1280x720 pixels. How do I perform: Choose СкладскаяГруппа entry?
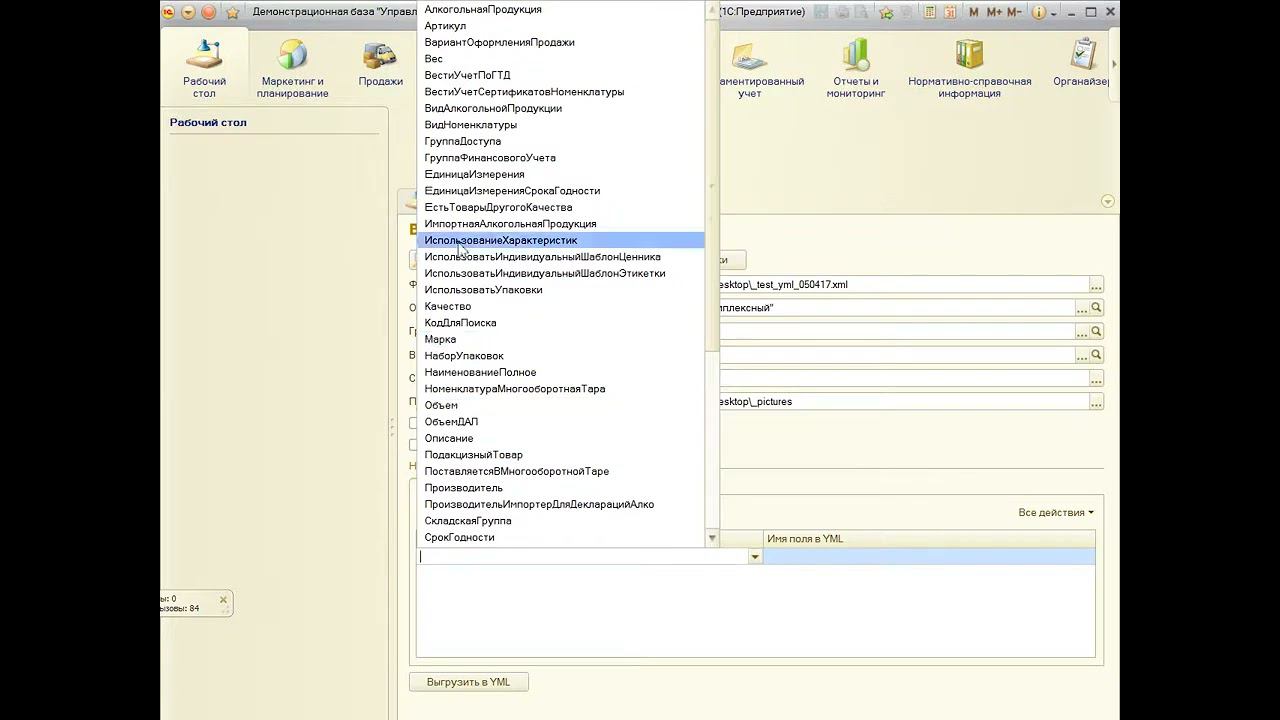tap(560, 521)
